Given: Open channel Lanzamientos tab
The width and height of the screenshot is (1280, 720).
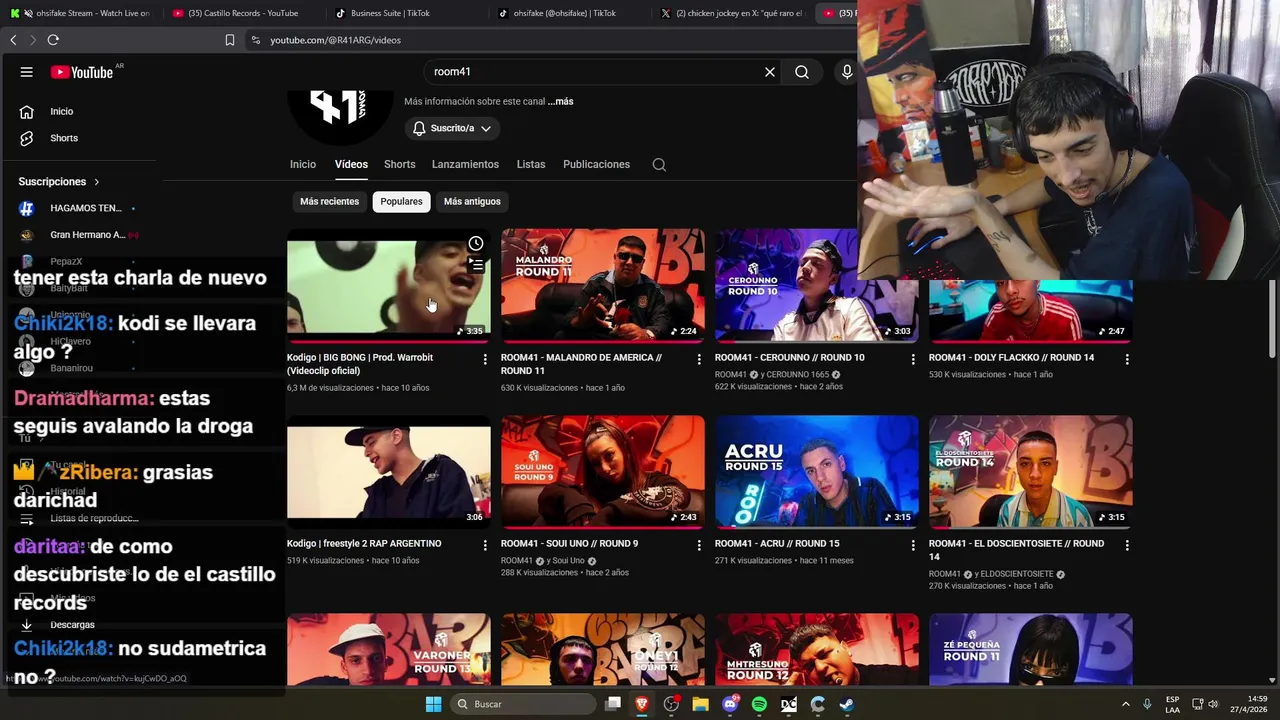Looking at the screenshot, I should pos(465,164).
